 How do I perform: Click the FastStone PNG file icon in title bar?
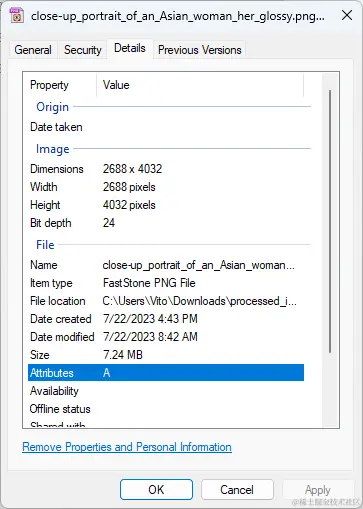(17, 15)
